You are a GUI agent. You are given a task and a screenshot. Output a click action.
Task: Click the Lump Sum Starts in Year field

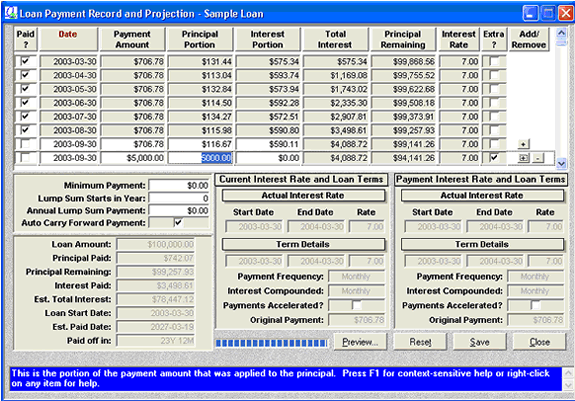point(179,198)
